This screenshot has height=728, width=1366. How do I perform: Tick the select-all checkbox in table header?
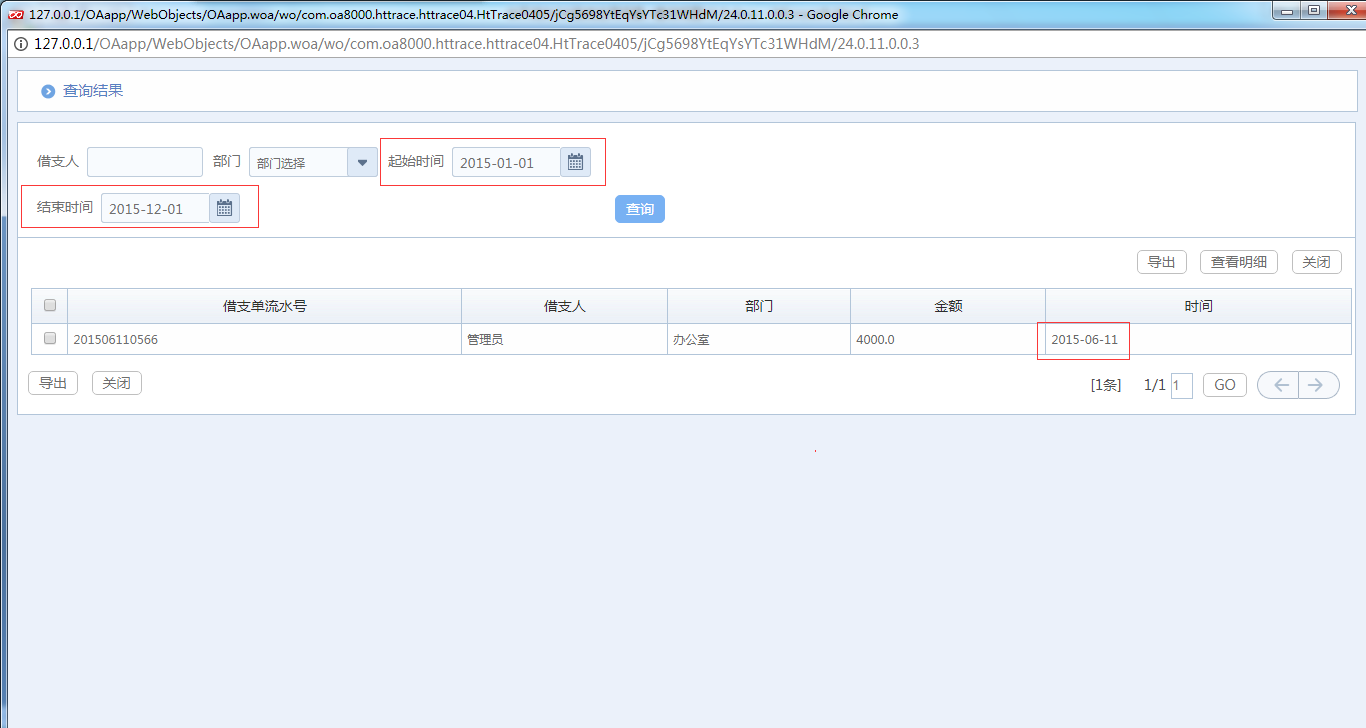pyautogui.click(x=50, y=306)
